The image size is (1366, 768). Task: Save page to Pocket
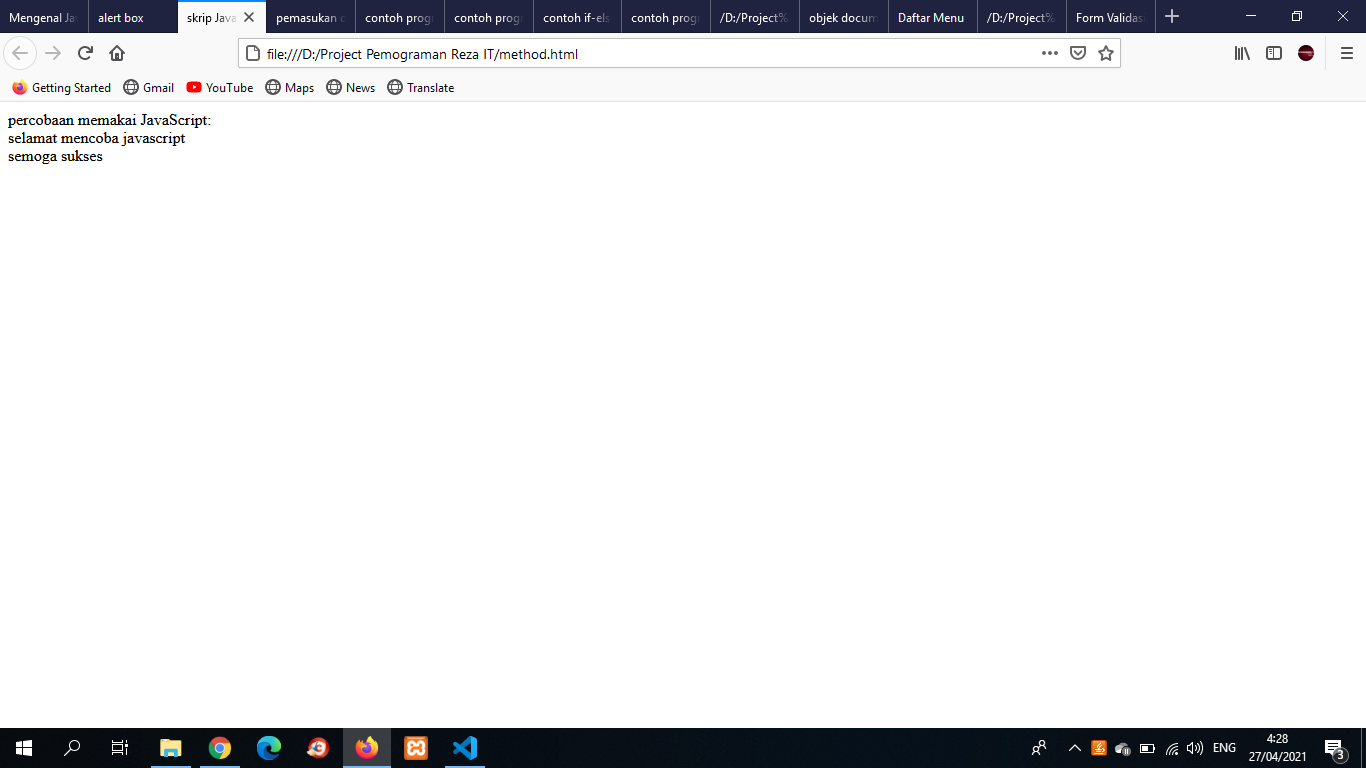pos(1078,53)
